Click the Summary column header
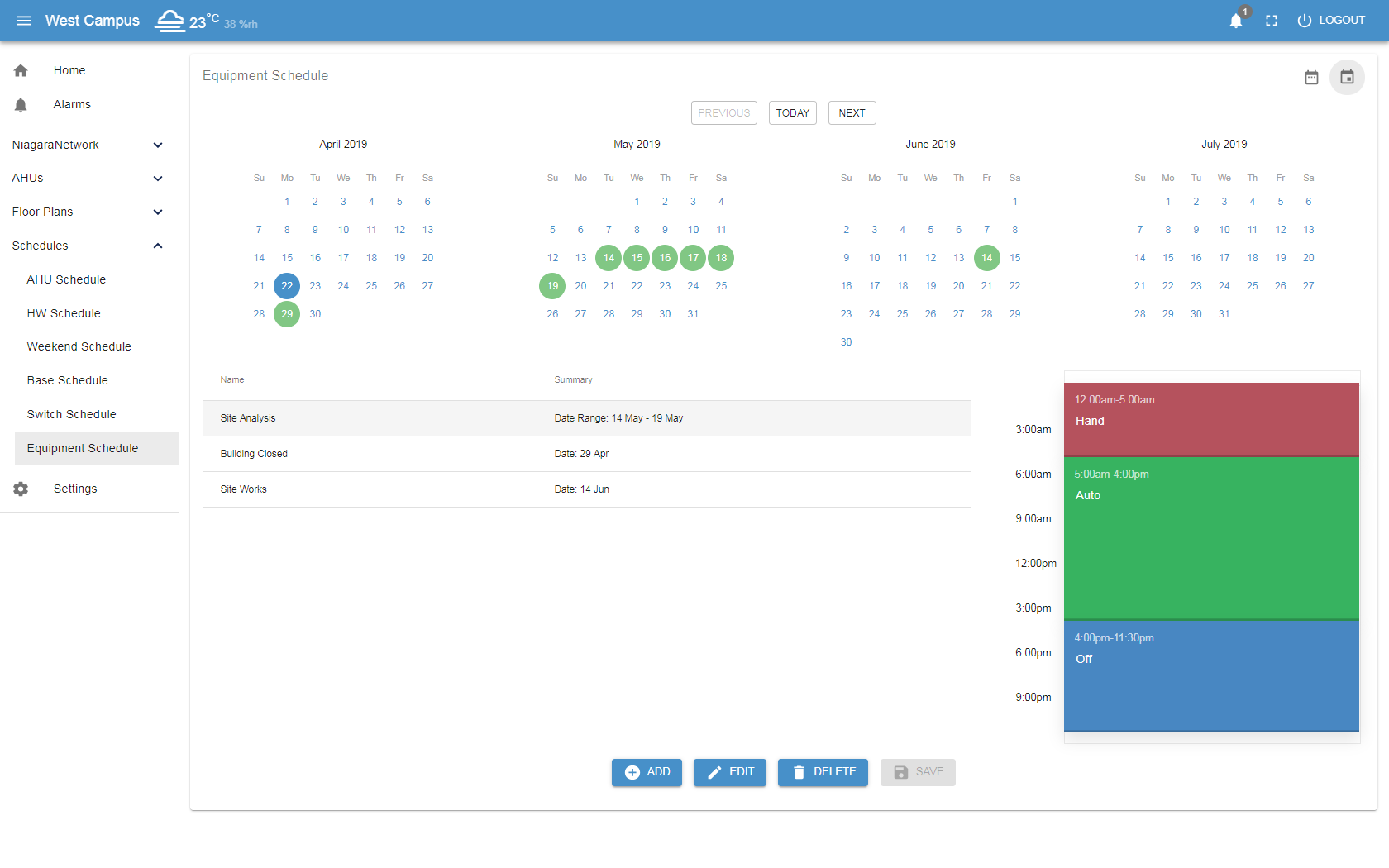 (x=573, y=380)
